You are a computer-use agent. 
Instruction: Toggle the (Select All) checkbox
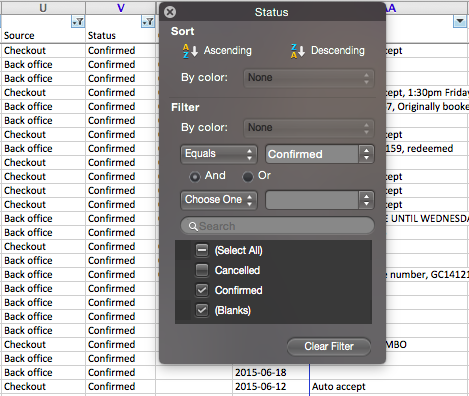click(202, 250)
